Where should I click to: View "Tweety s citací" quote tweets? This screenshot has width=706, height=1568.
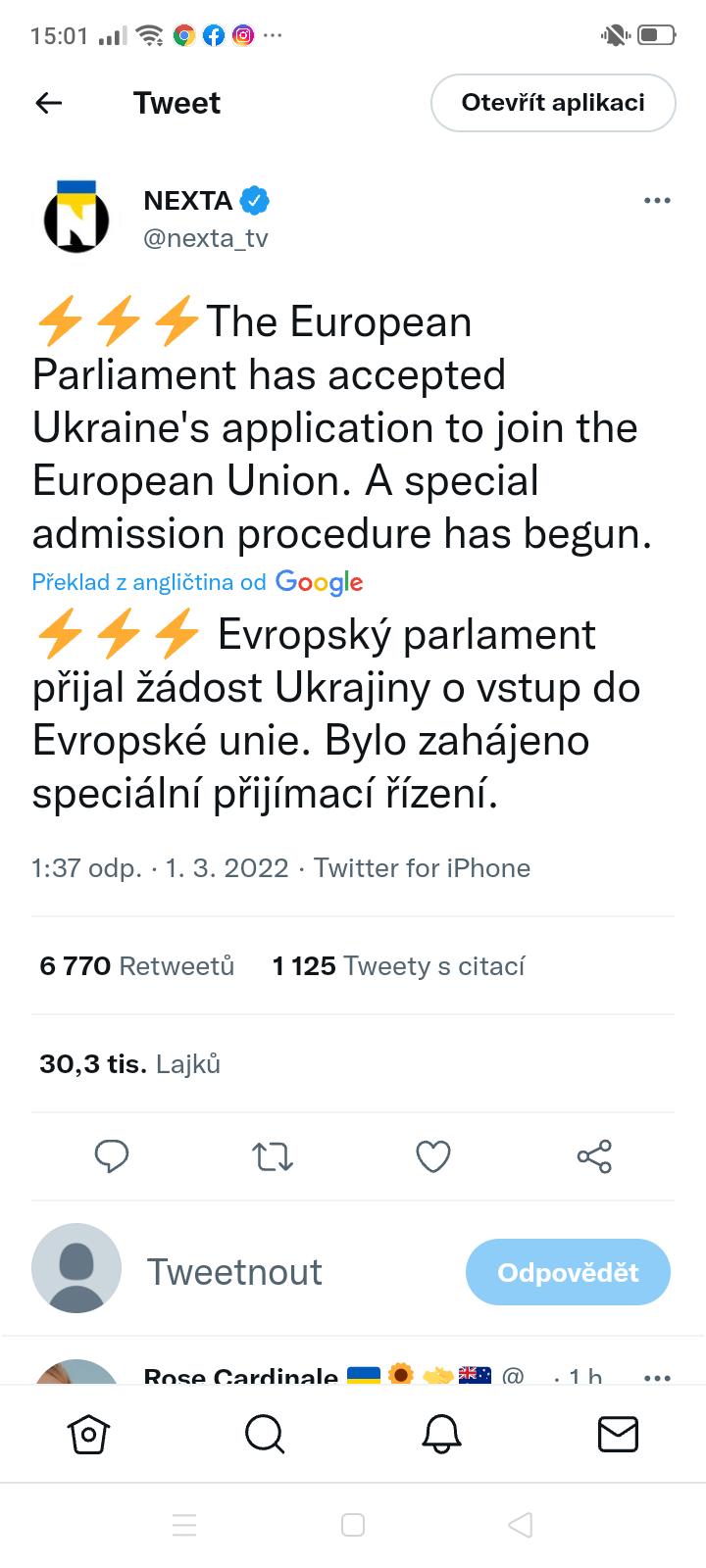(398, 966)
